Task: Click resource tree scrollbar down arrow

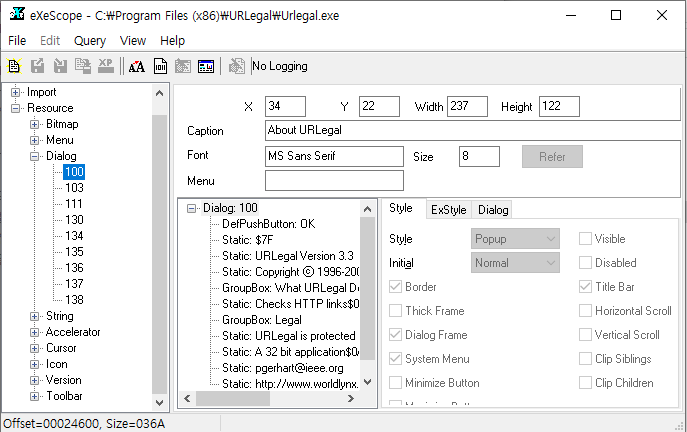Action: click(159, 402)
